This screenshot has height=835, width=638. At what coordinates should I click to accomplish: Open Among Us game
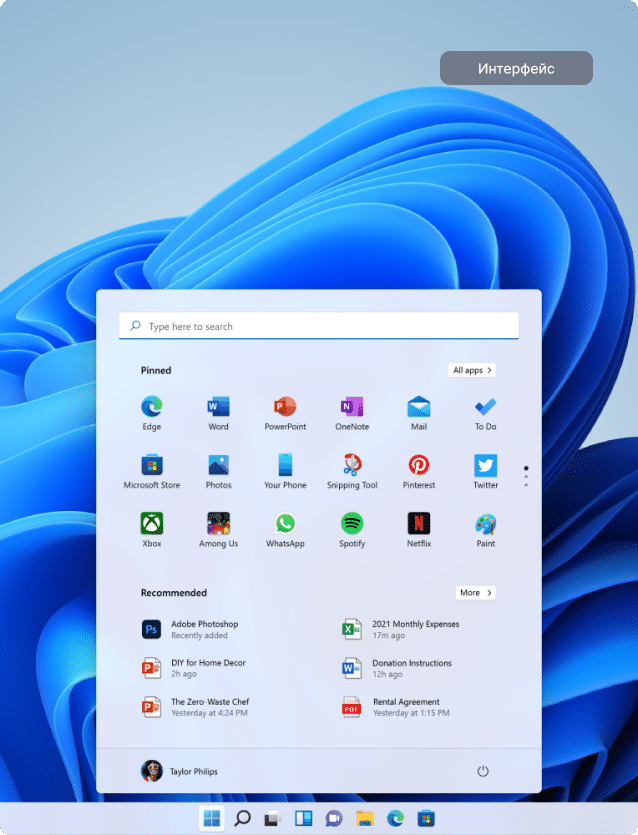[218, 530]
